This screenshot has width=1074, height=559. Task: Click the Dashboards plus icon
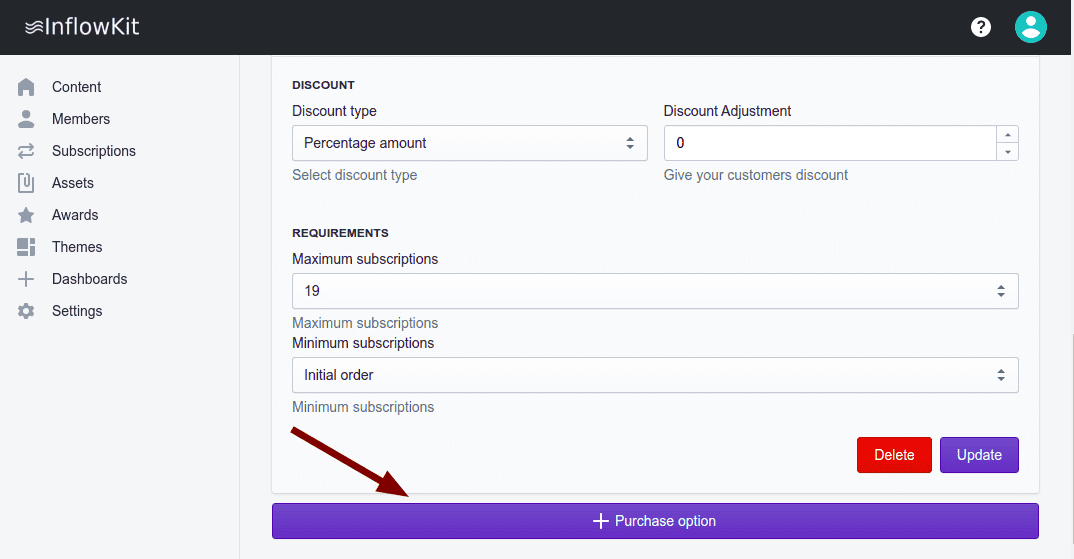coord(27,279)
